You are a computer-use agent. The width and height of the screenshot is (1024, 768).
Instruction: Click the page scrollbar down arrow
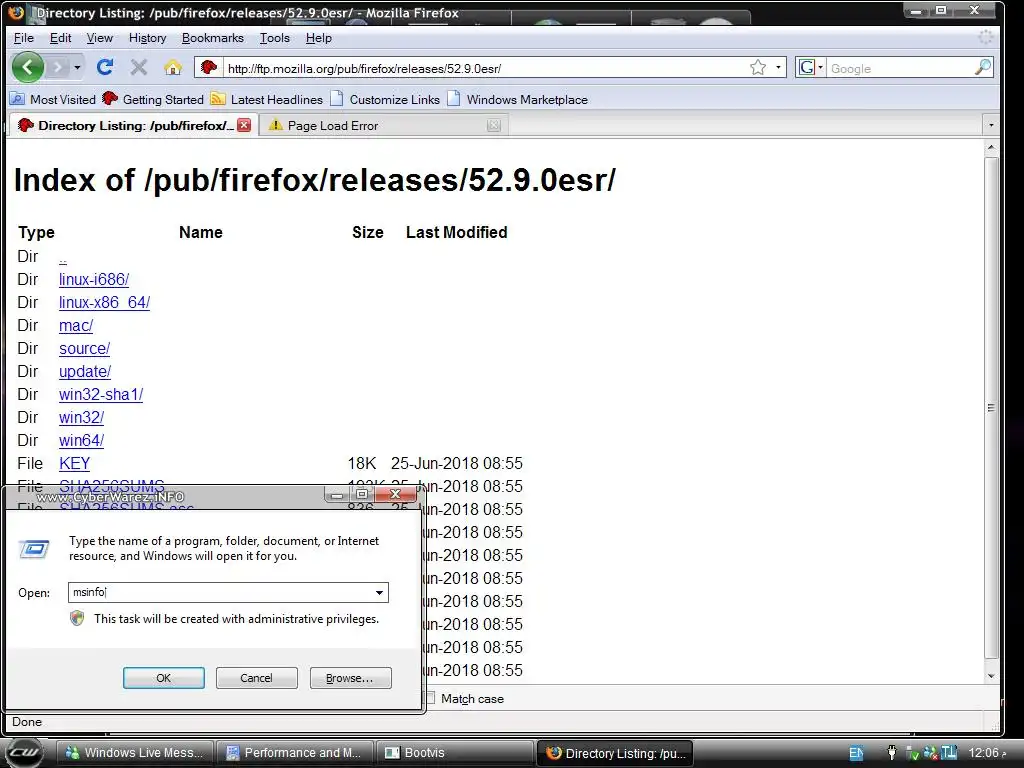point(991,676)
